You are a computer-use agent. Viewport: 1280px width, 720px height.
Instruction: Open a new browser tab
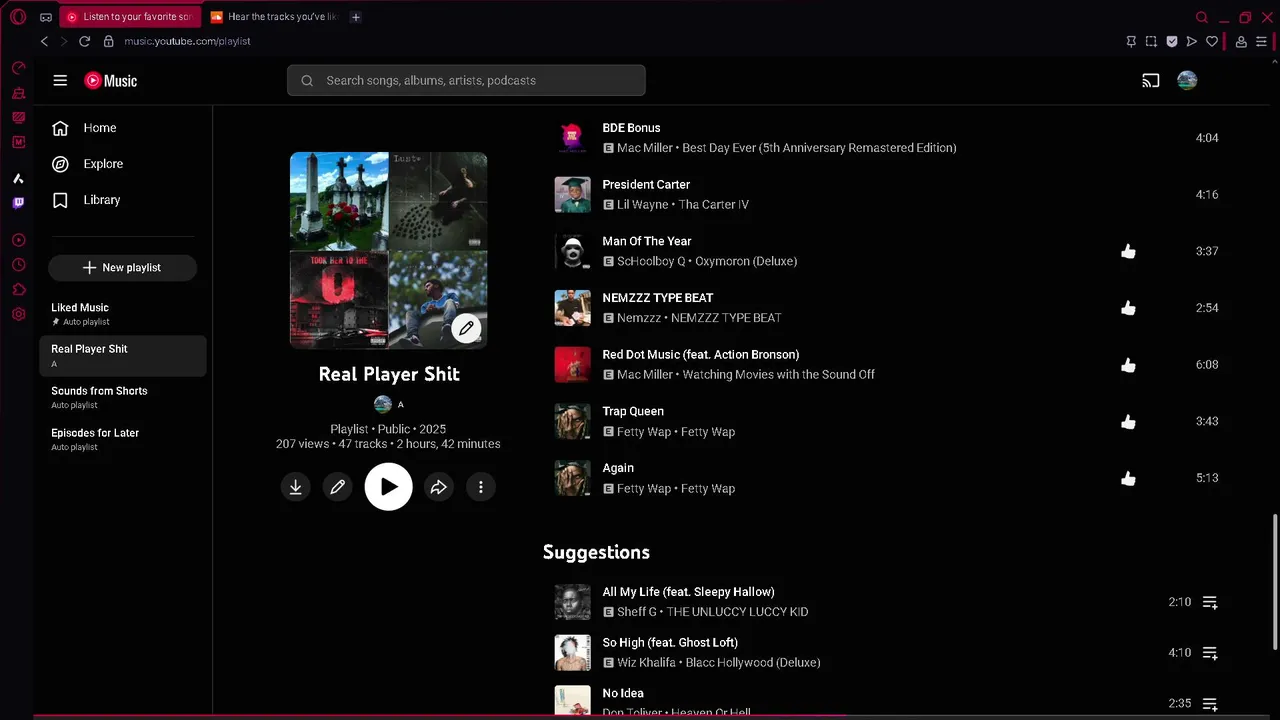pyautogui.click(x=356, y=17)
